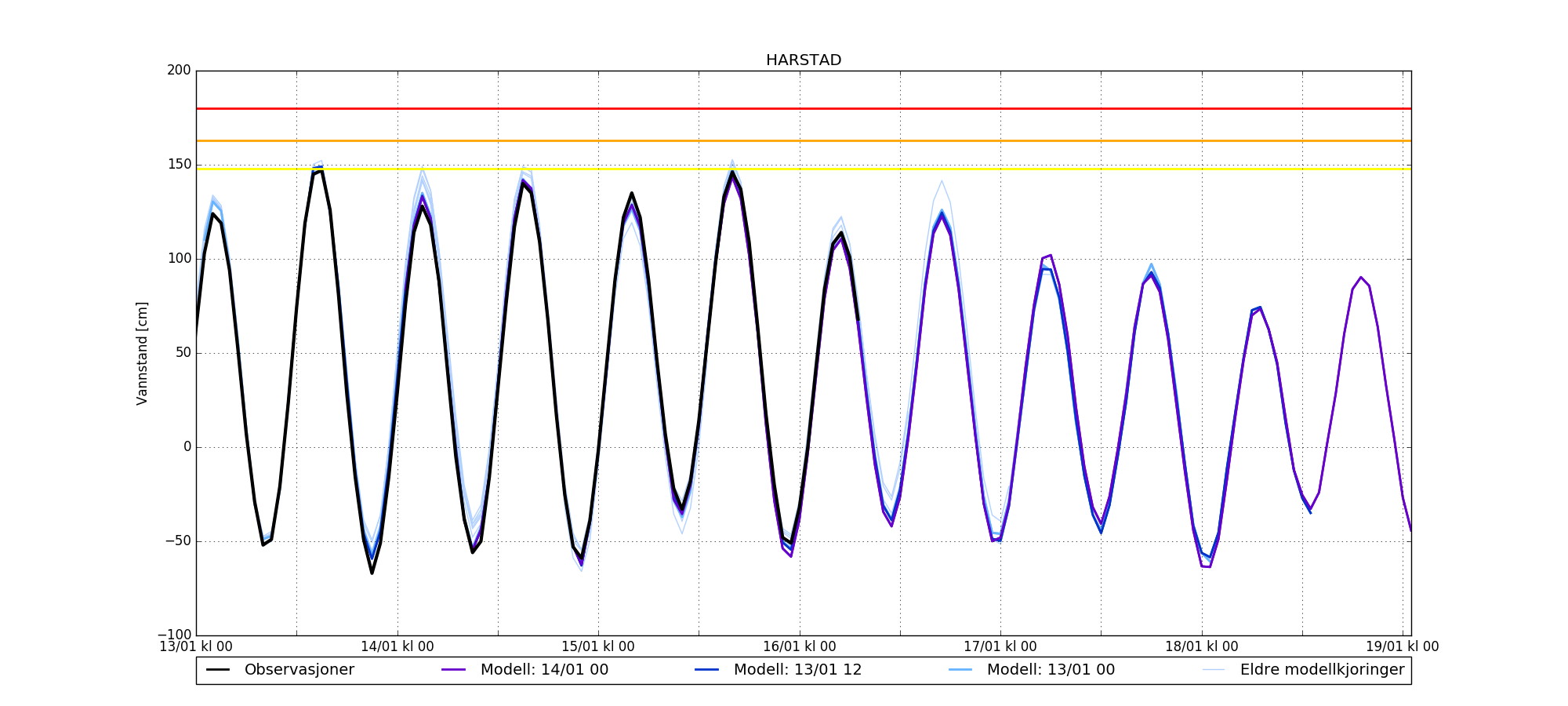This screenshot has height=706, width=1568.
Task: Click the 15/01 kl 00 x-axis tick label
Action: (598, 646)
